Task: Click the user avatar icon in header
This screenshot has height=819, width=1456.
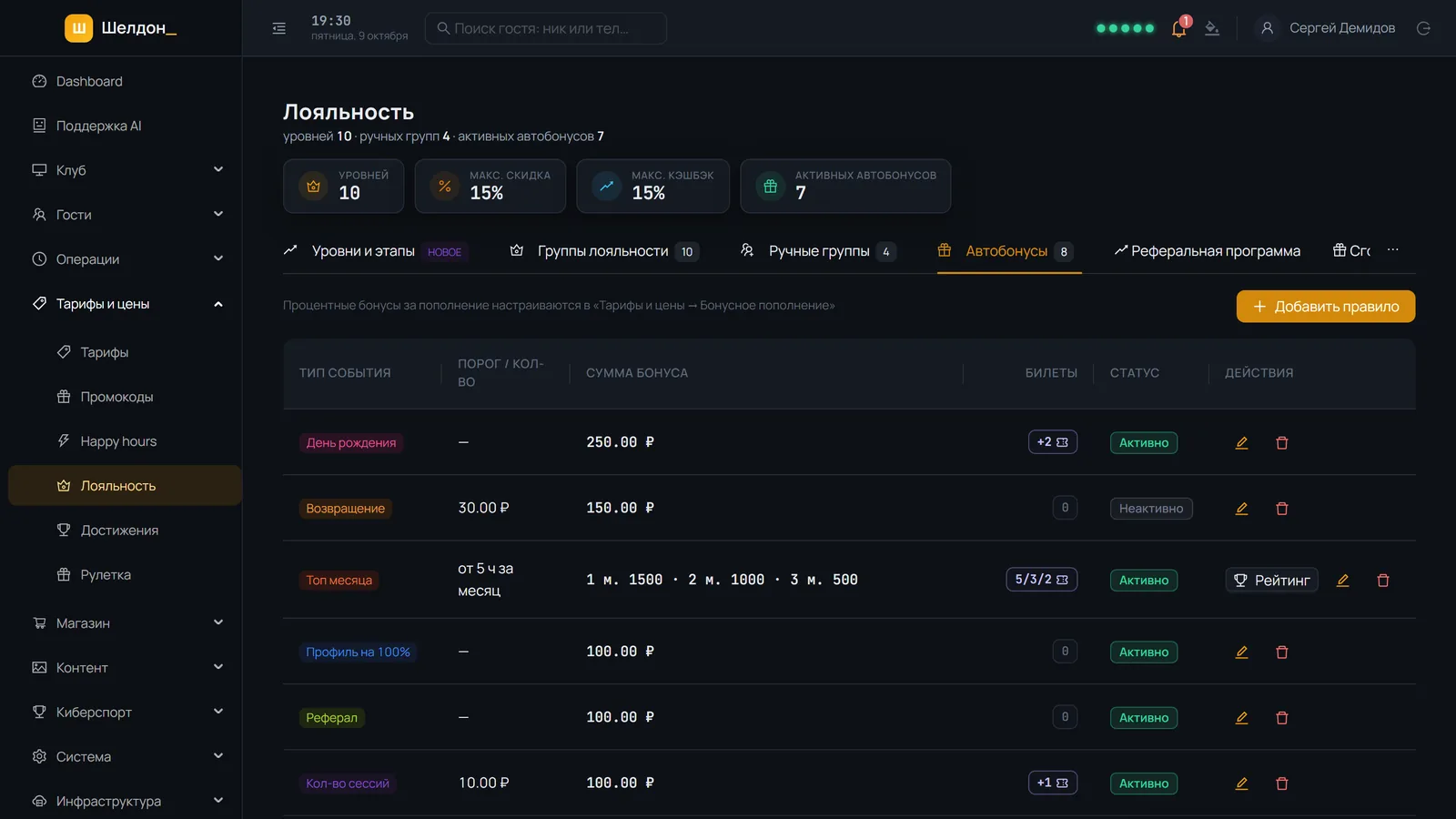Action: click(1267, 28)
